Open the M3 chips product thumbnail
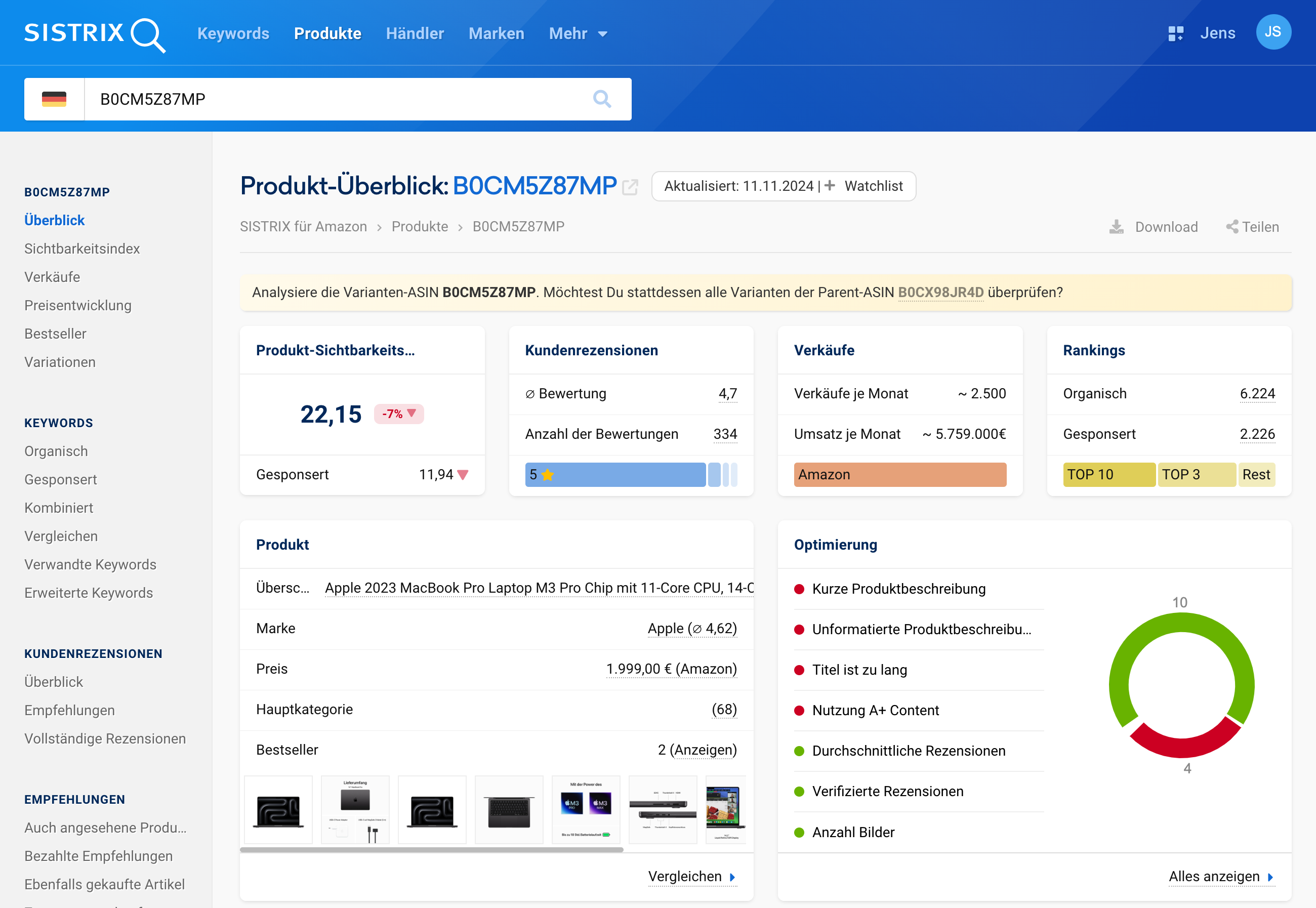 (586, 810)
